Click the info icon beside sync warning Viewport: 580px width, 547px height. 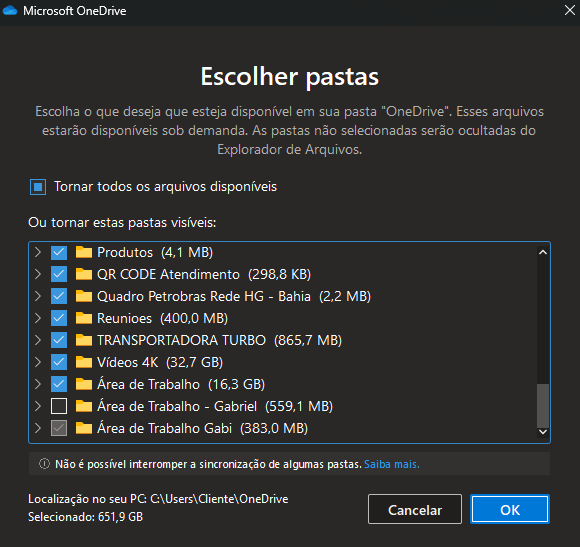tap(44, 464)
